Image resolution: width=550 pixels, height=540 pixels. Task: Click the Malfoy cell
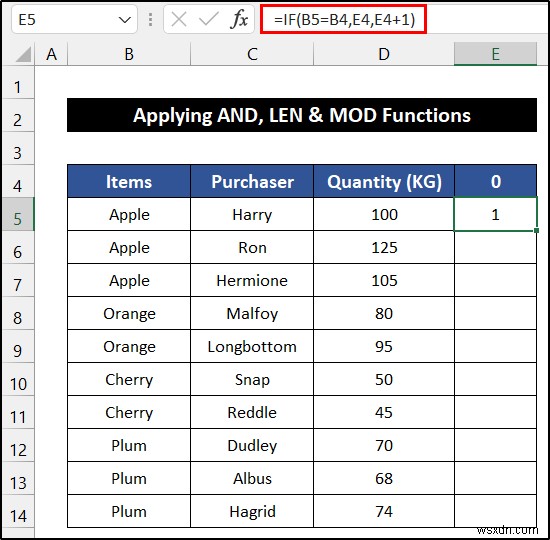pyautogui.click(x=252, y=313)
